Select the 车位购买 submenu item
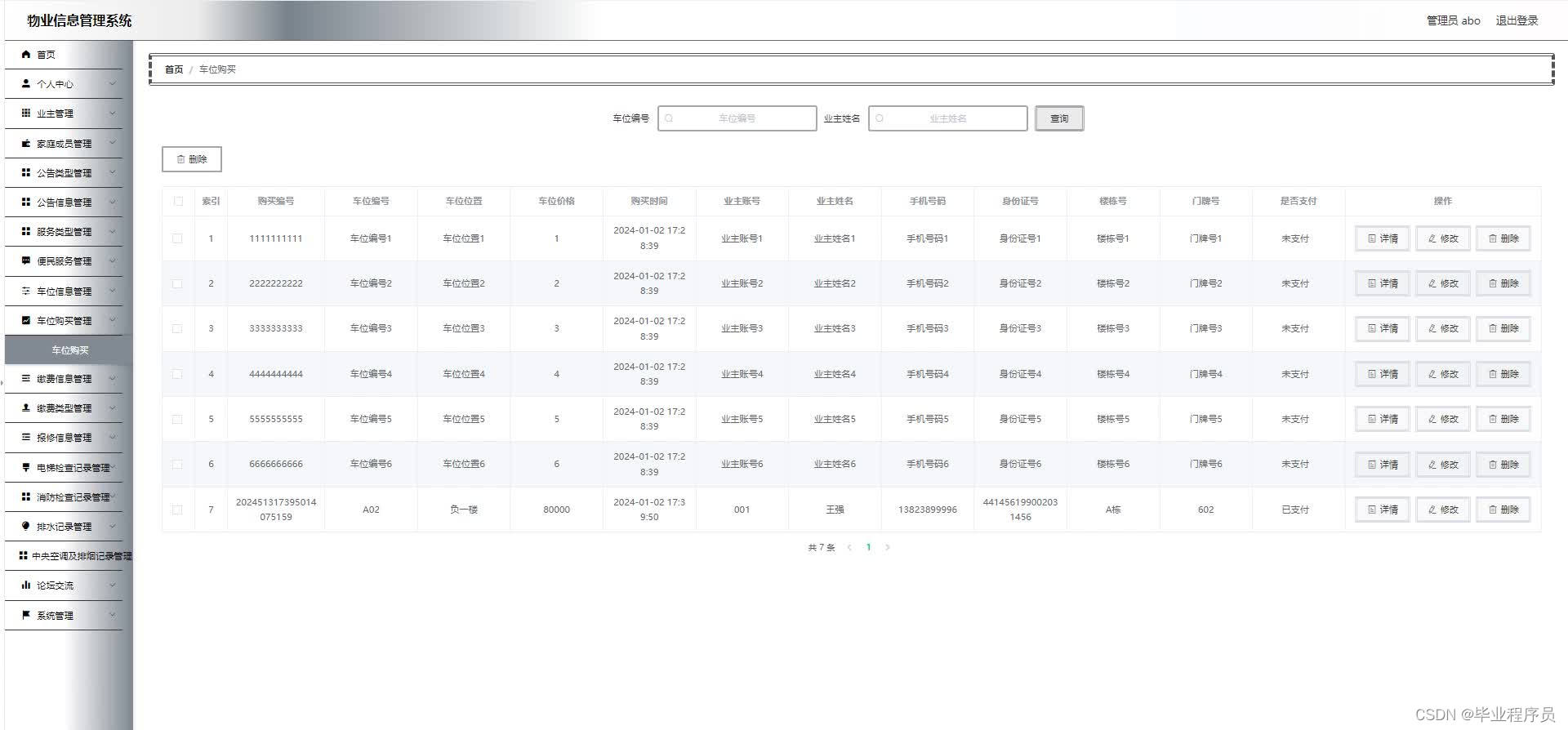Screen dimensions: 1568x730 [x=69, y=350]
